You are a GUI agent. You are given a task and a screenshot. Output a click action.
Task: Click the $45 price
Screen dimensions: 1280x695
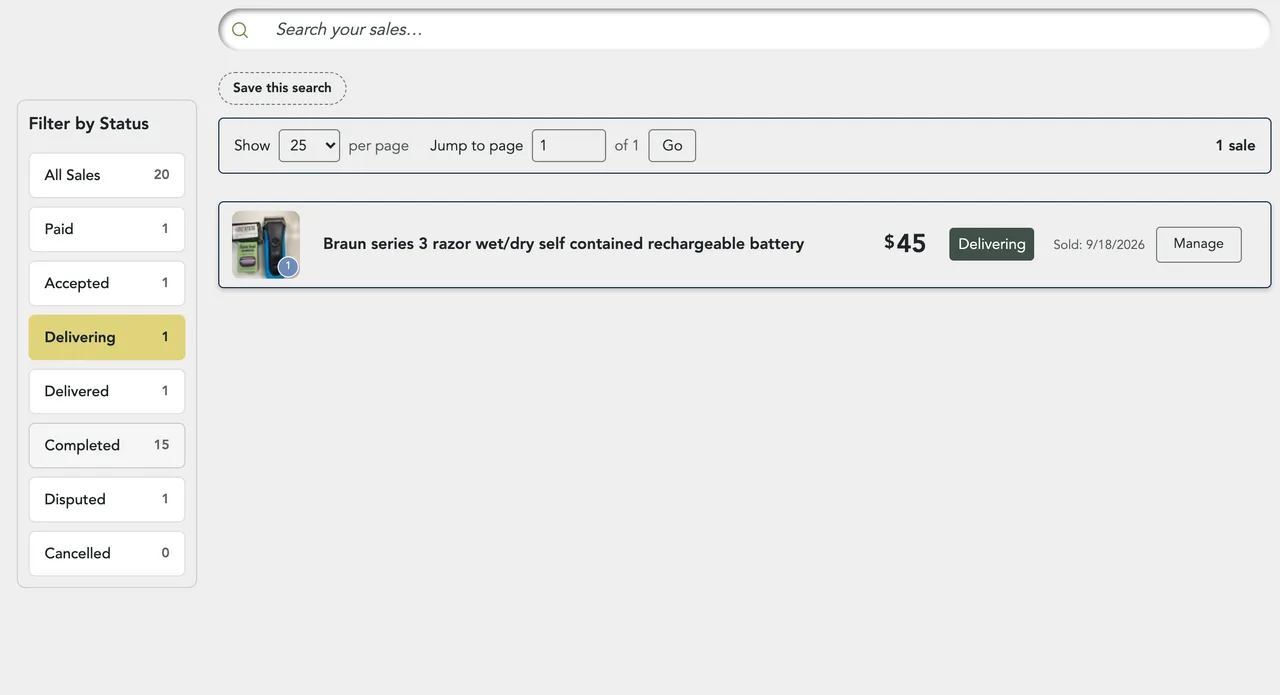[x=905, y=244]
